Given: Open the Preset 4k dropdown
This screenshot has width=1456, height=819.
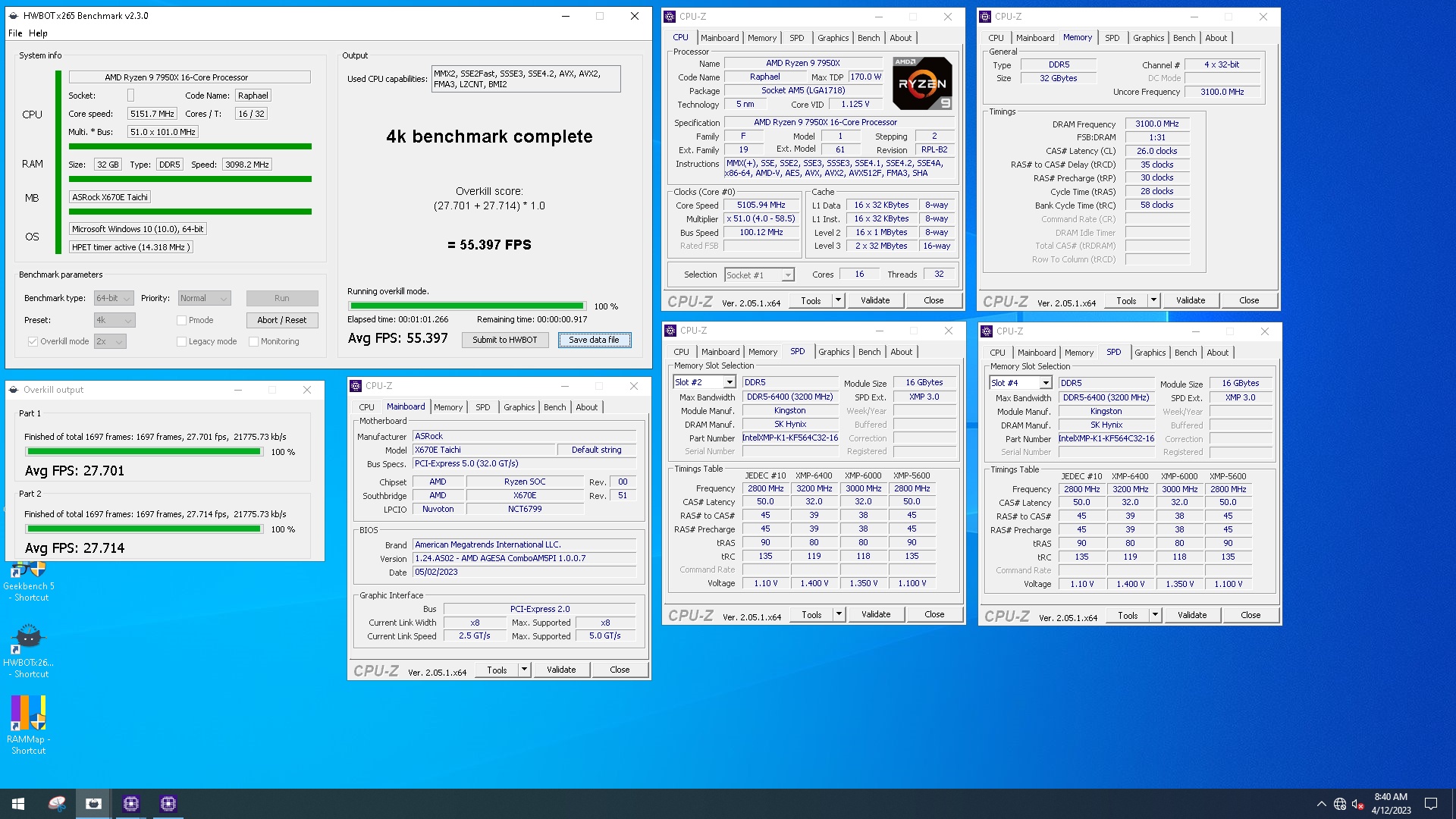Looking at the screenshot, I should (115, 321).
